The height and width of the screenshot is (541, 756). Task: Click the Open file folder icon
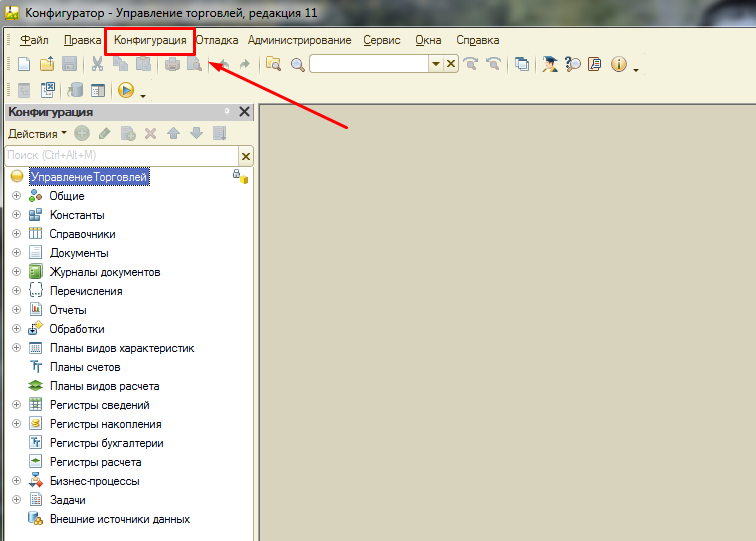point(47,64)
